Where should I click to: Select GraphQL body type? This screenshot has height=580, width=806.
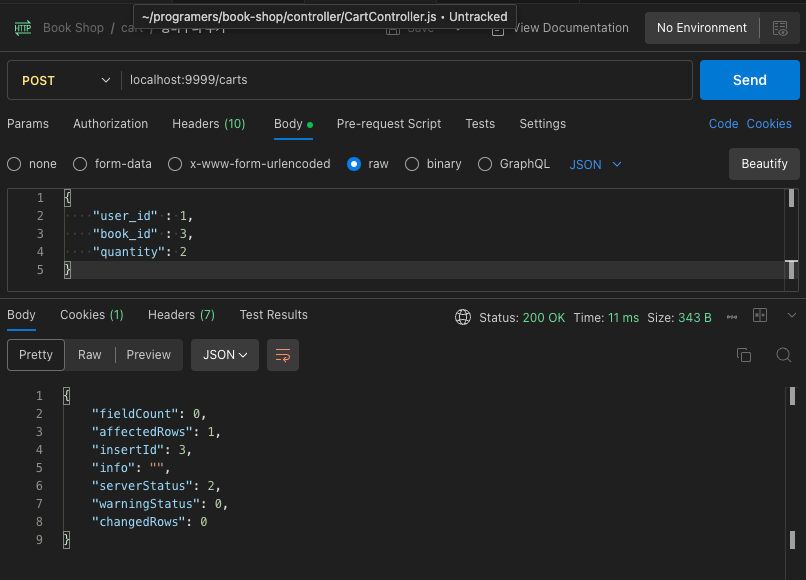pos(485,164)
